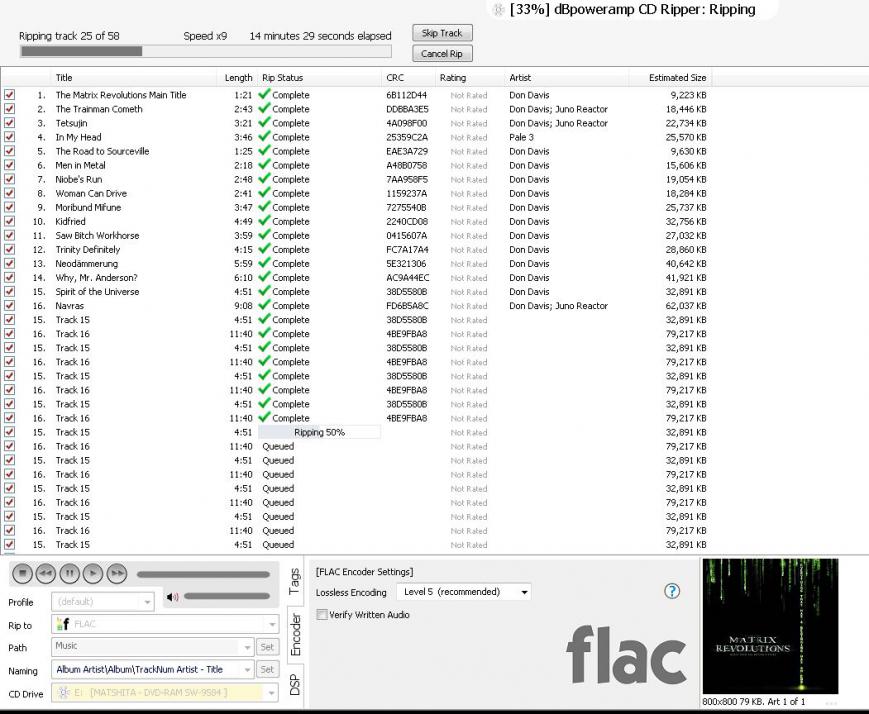Click the Ripping 50% status bar
This screenshot has height=714, width=869.
320,432
